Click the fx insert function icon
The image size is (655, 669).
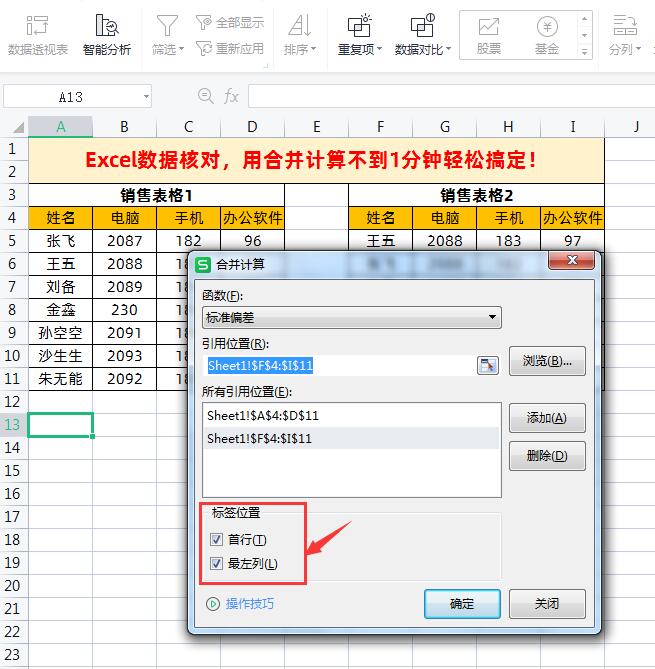tap(231, 96)
